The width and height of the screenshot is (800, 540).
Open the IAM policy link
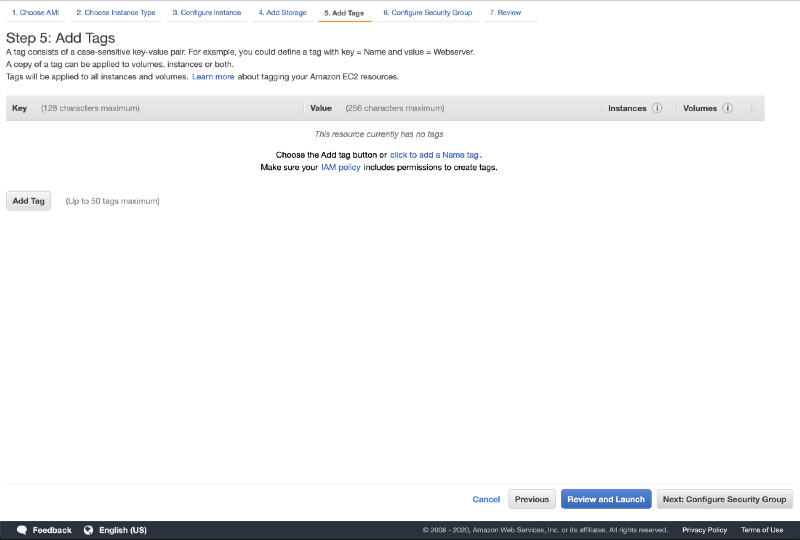340,167
